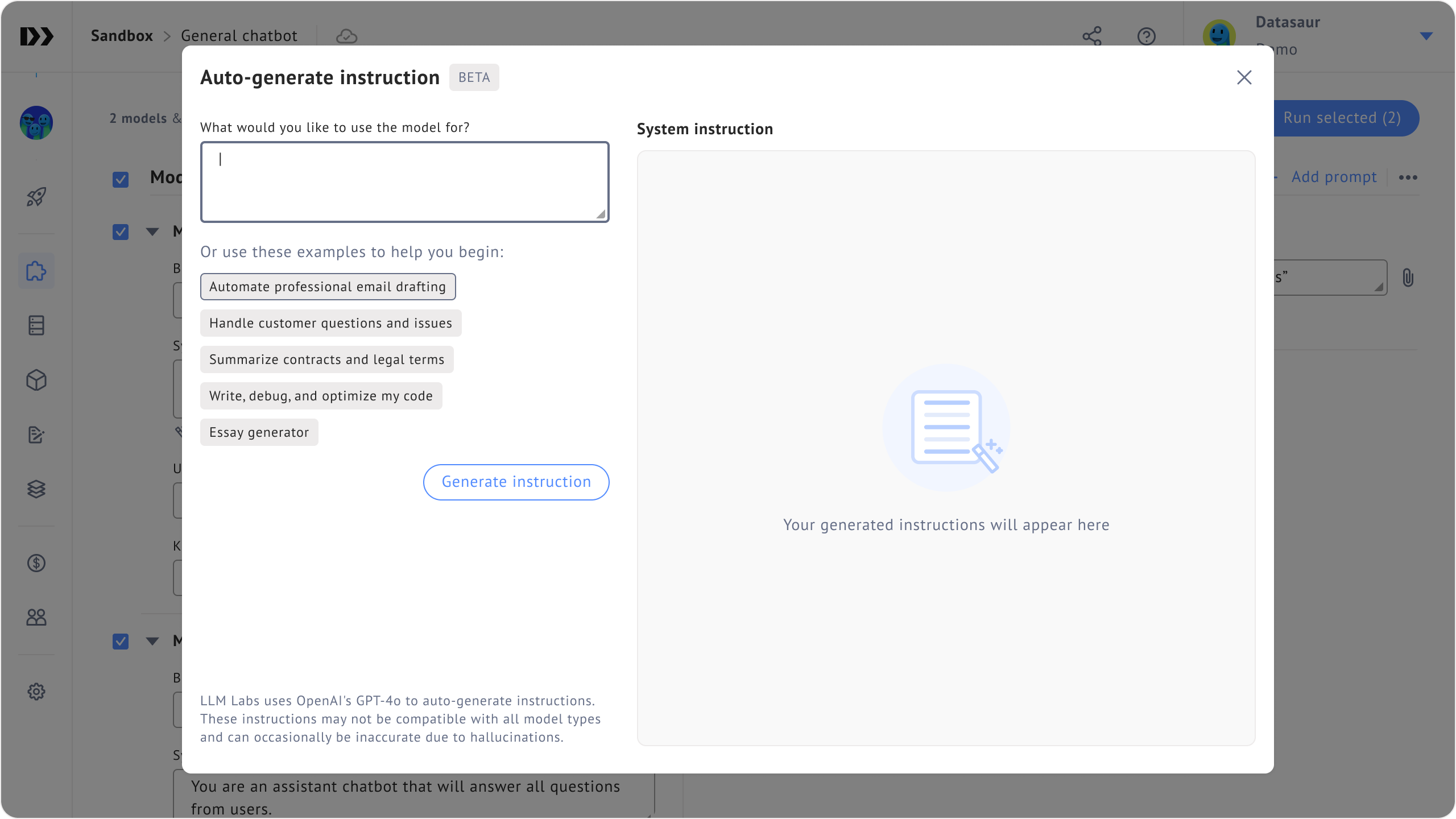
Task: Click the paperclip attachment icon
Action: point(1408,278)
